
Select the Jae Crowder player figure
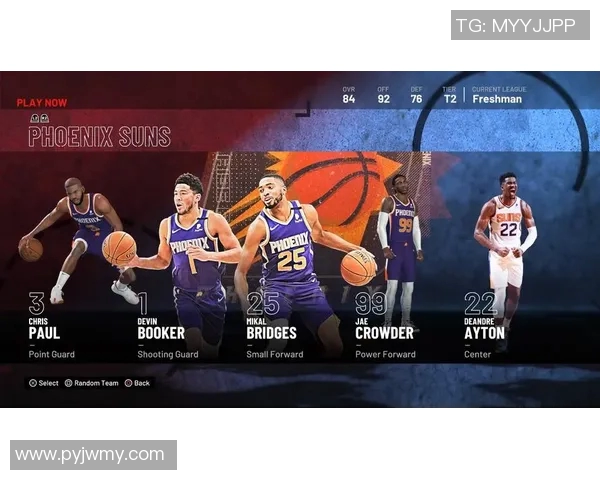(x=400, y=251)
